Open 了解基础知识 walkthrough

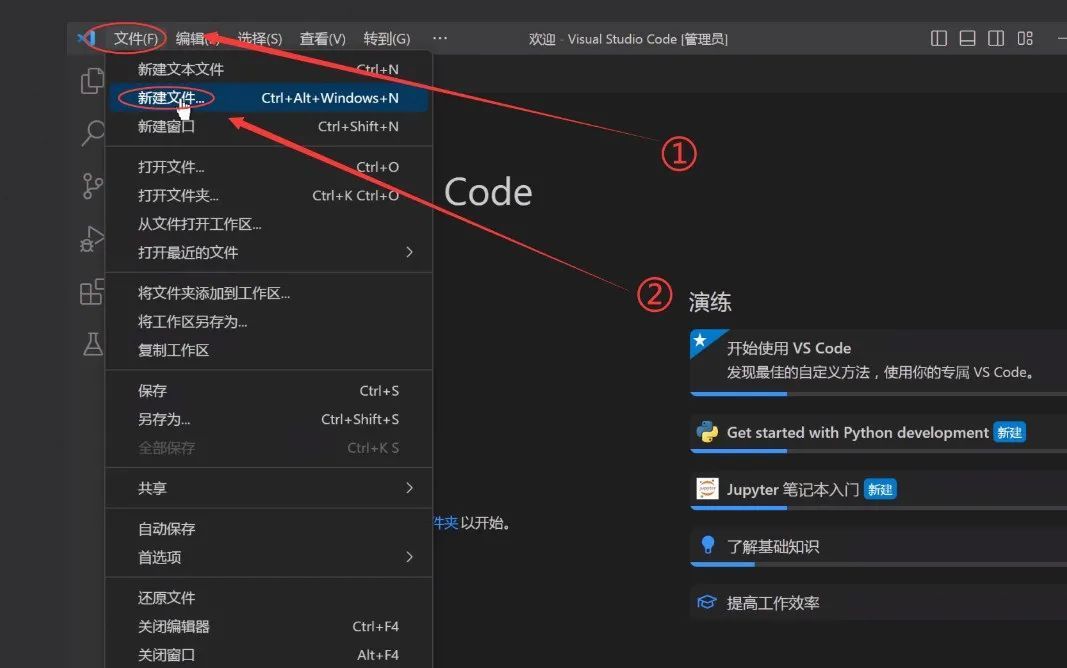point(879,546)
